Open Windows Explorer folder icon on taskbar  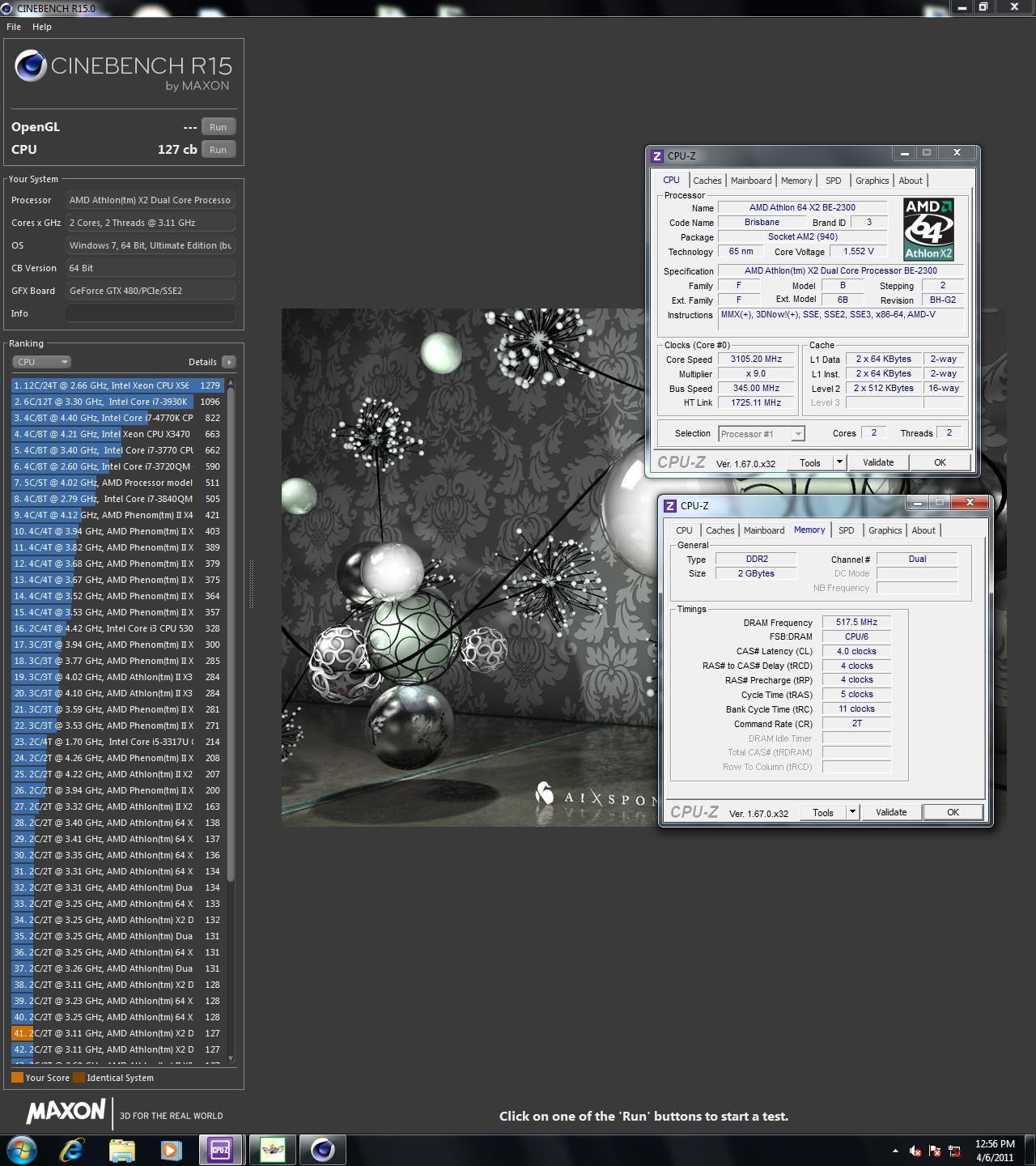(122, 1150)
